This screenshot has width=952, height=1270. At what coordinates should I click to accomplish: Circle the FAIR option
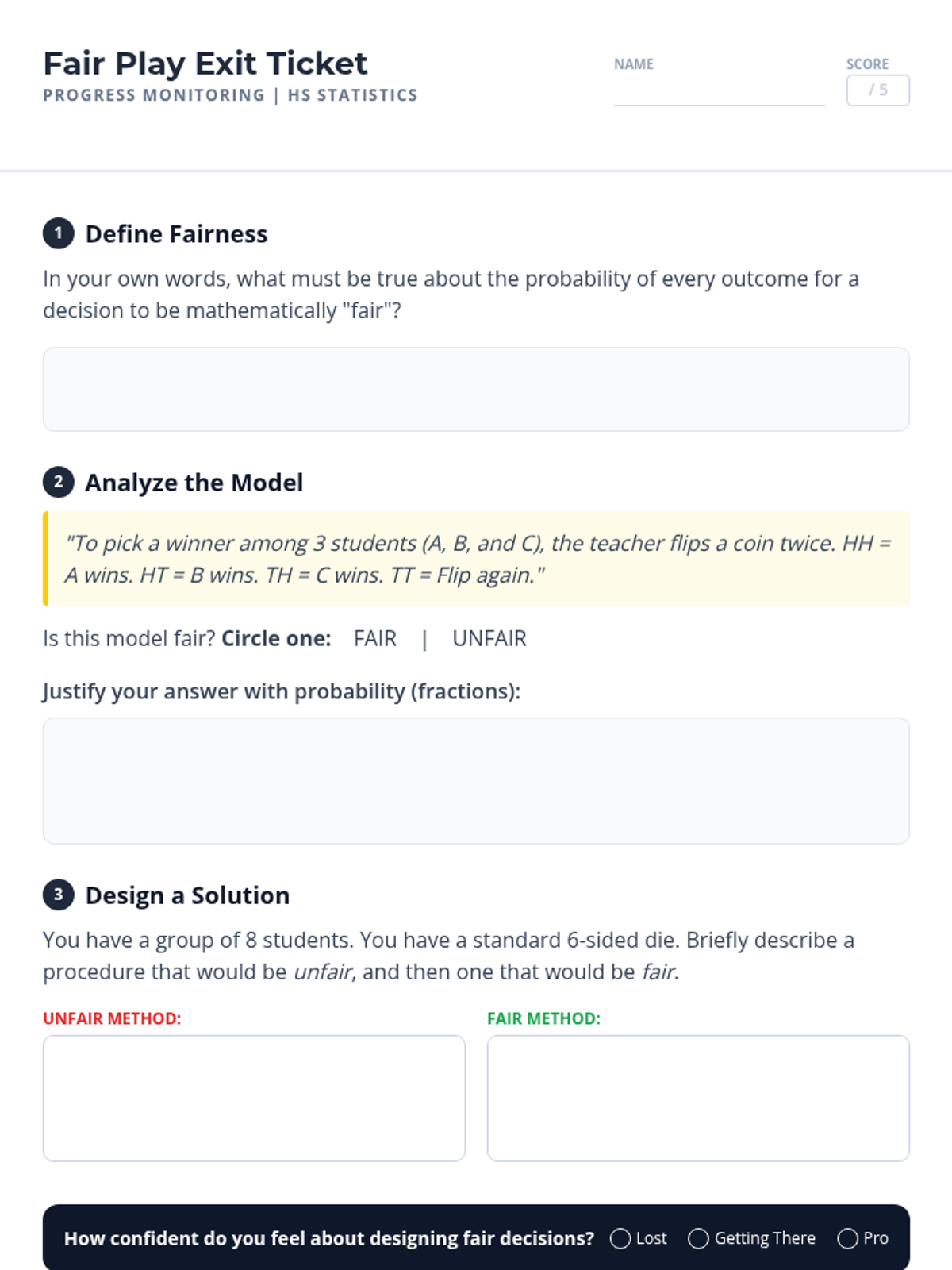[375, 638]
